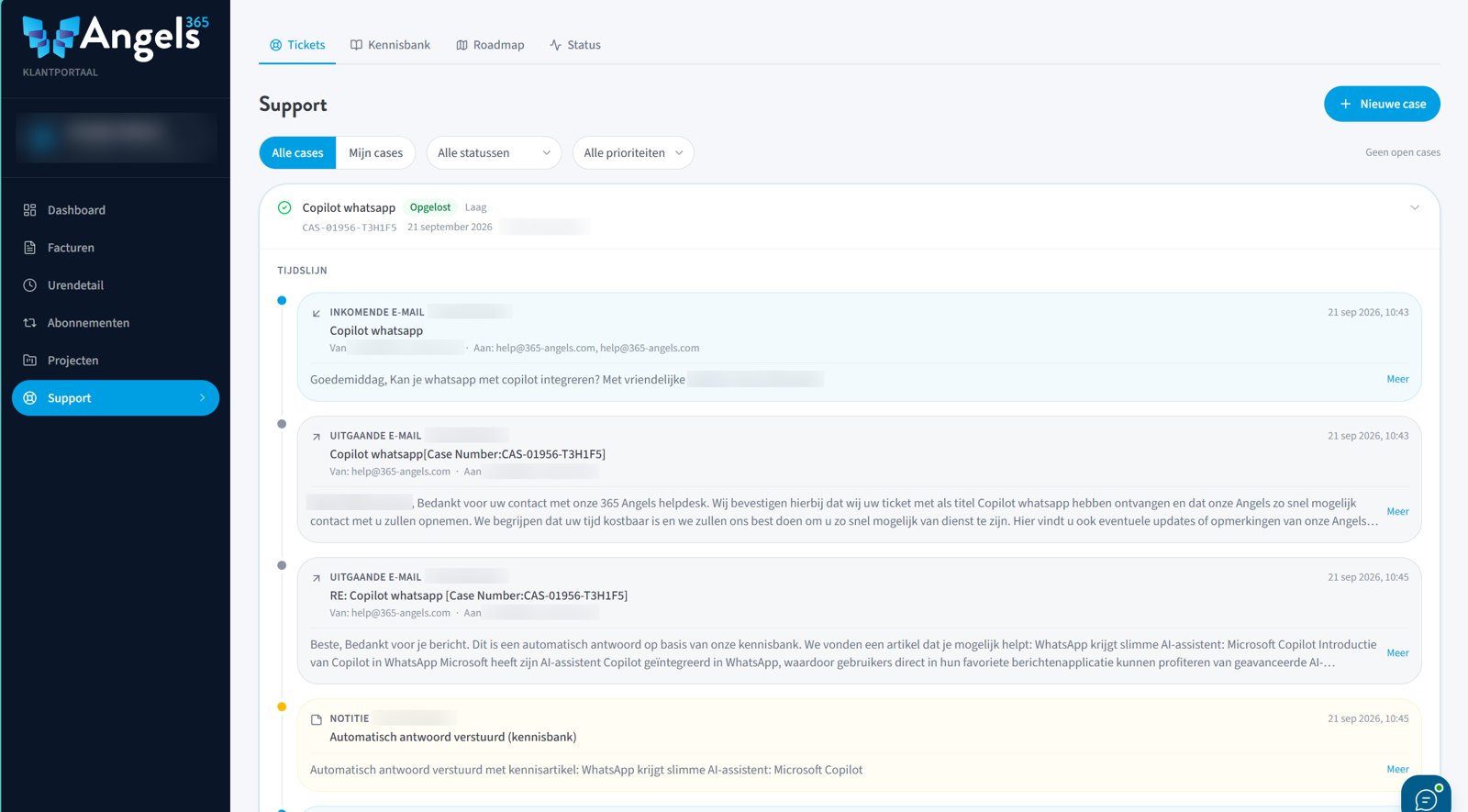Image resolution: width=1468 pixels, height=812 pixels.
Task: Click Meer on incoming email
Action: tap(1397, 379)
